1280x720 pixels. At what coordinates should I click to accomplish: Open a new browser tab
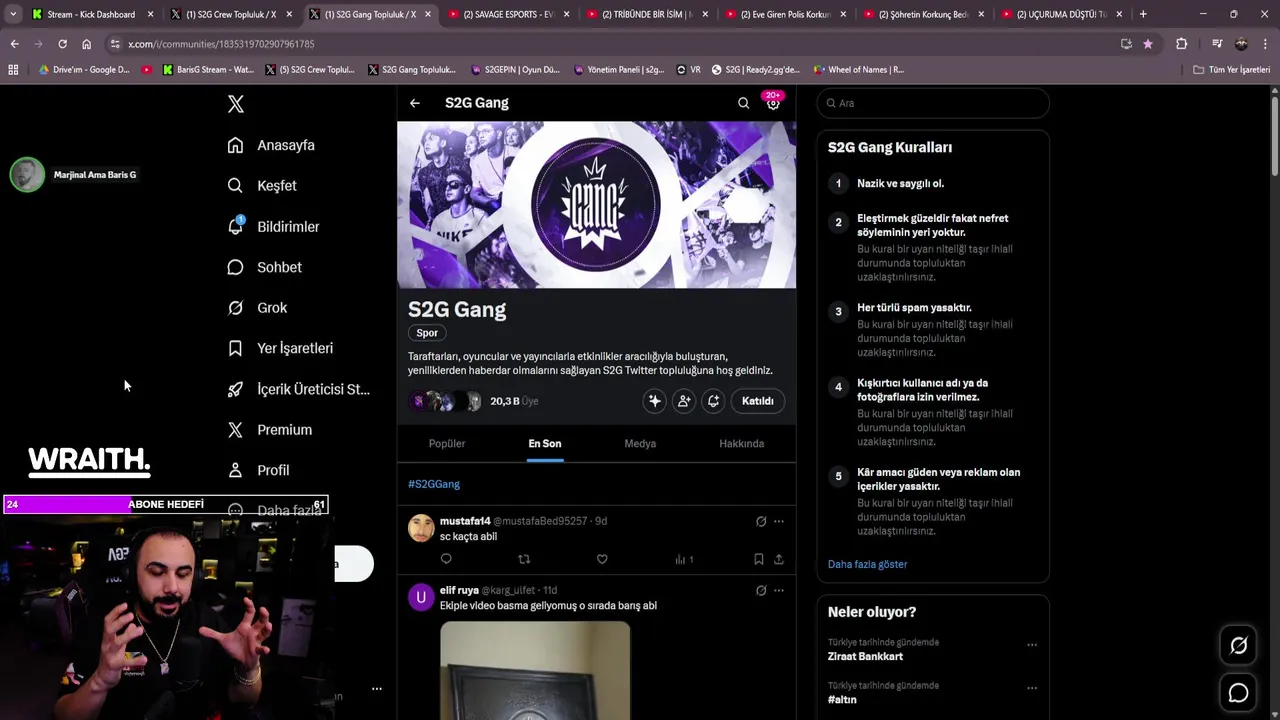pyautogui.click(x=1143, y=14)
